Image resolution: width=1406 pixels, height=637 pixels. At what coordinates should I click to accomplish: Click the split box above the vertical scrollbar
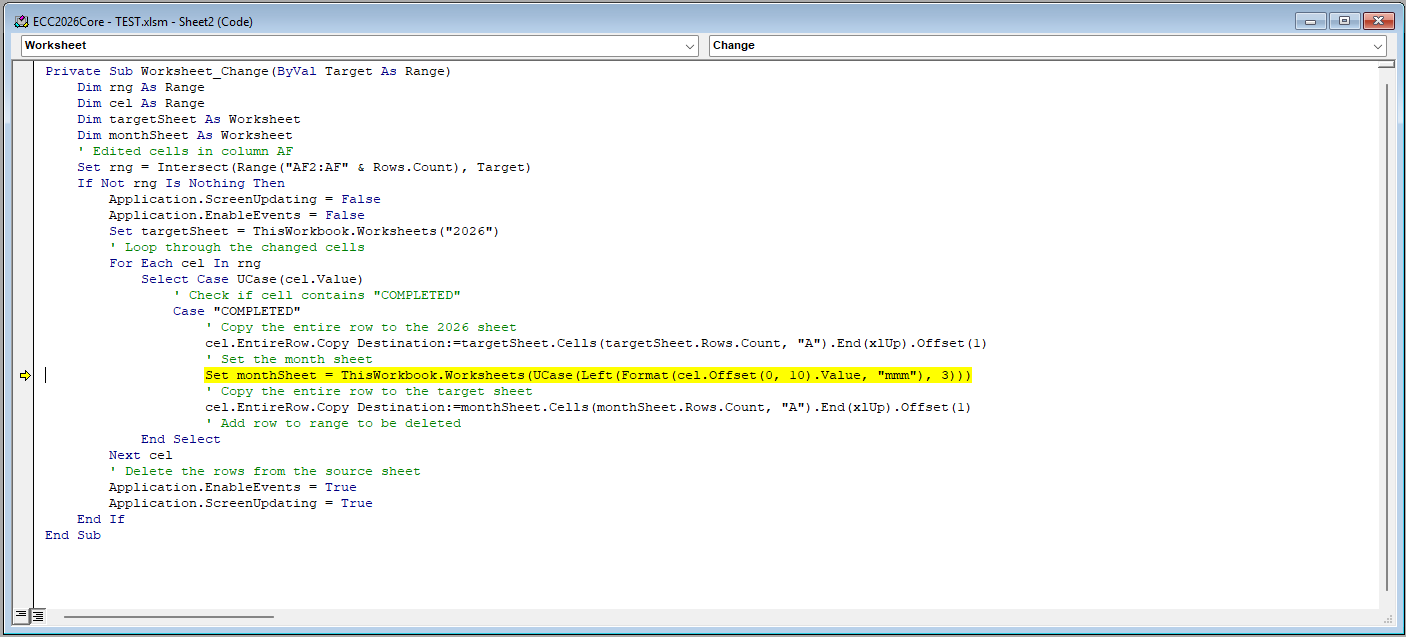tap(1390, 64)
